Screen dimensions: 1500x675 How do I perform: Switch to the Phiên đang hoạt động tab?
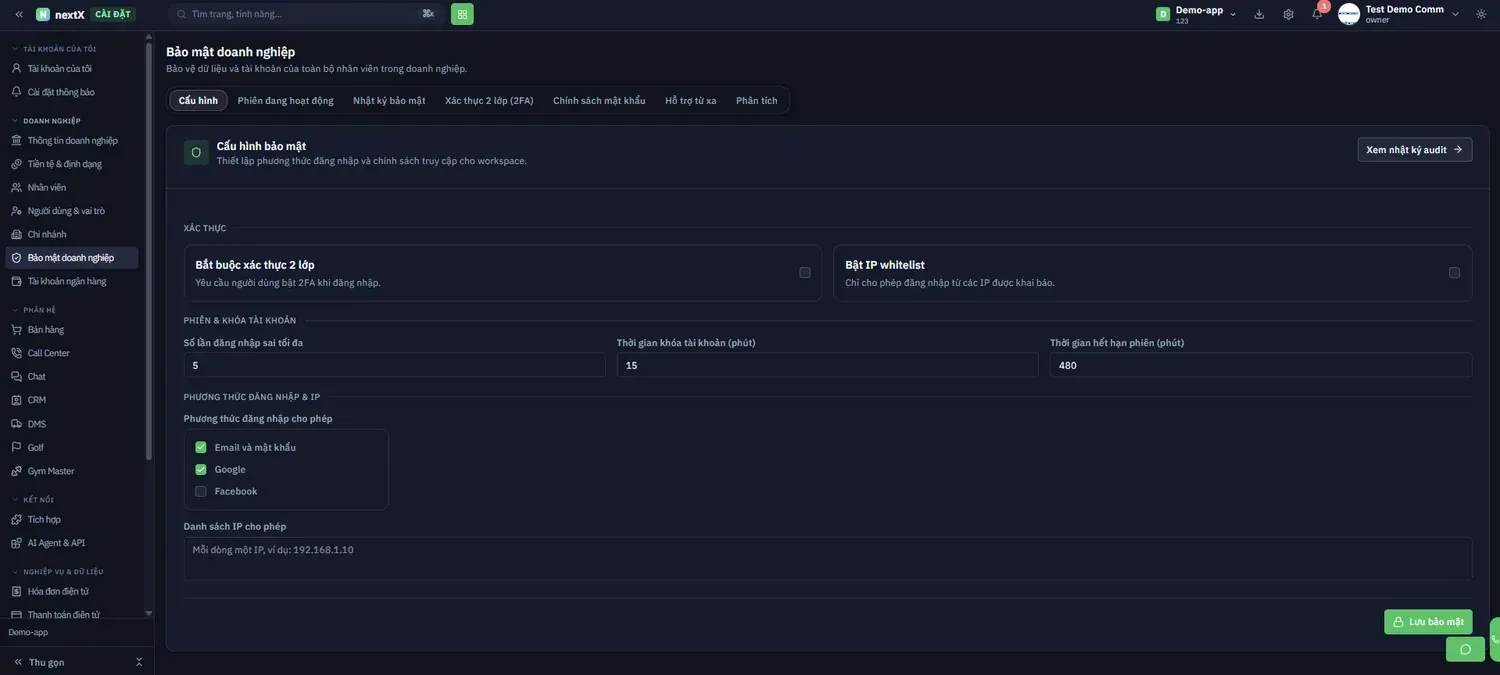coord(286,100)
